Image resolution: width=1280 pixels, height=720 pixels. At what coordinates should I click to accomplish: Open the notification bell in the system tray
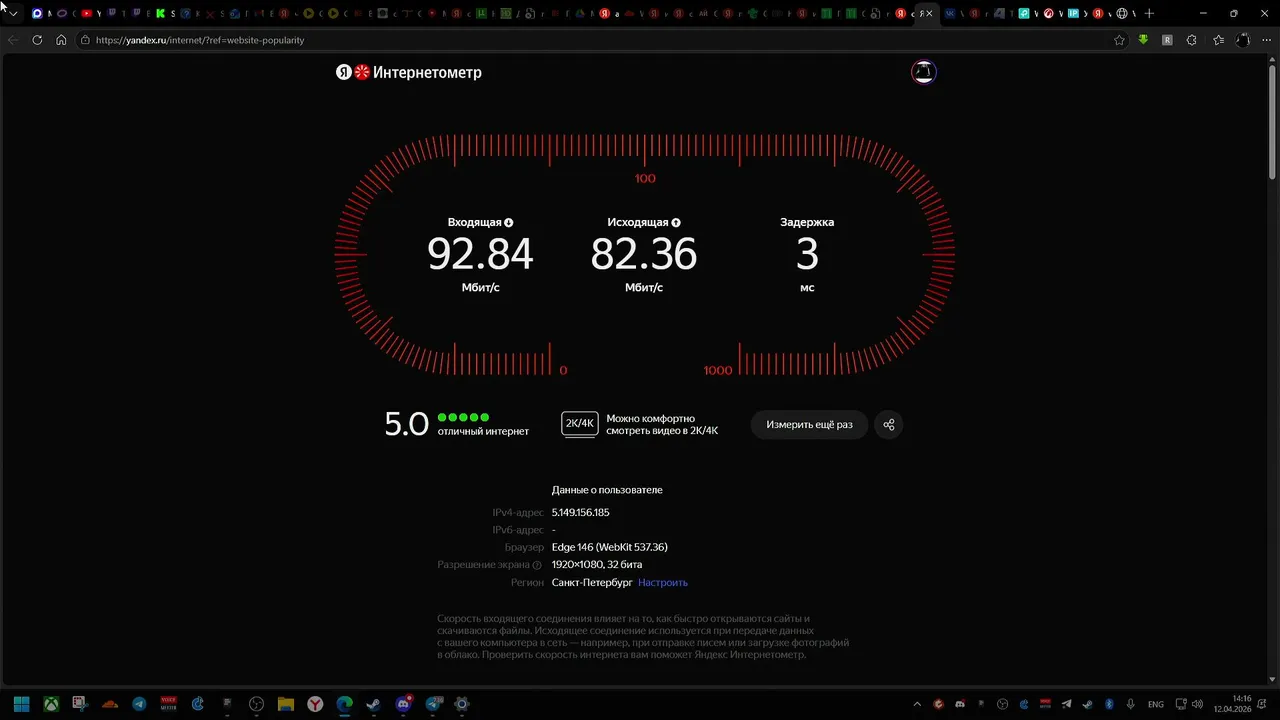(1261, 704)
